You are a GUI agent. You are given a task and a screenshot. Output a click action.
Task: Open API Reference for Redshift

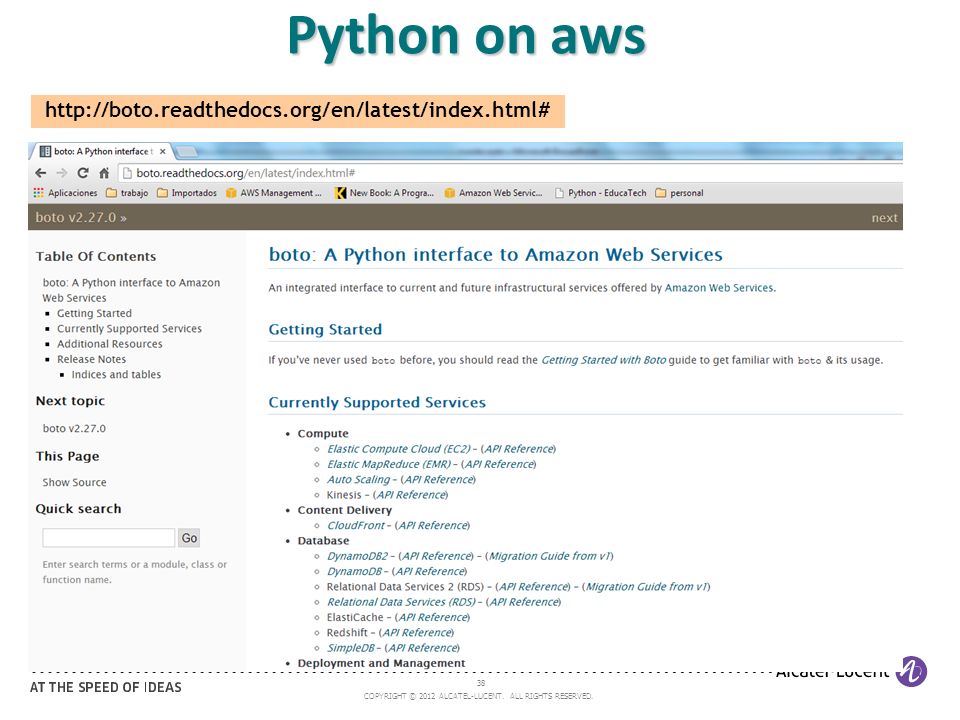click(418, 632)
